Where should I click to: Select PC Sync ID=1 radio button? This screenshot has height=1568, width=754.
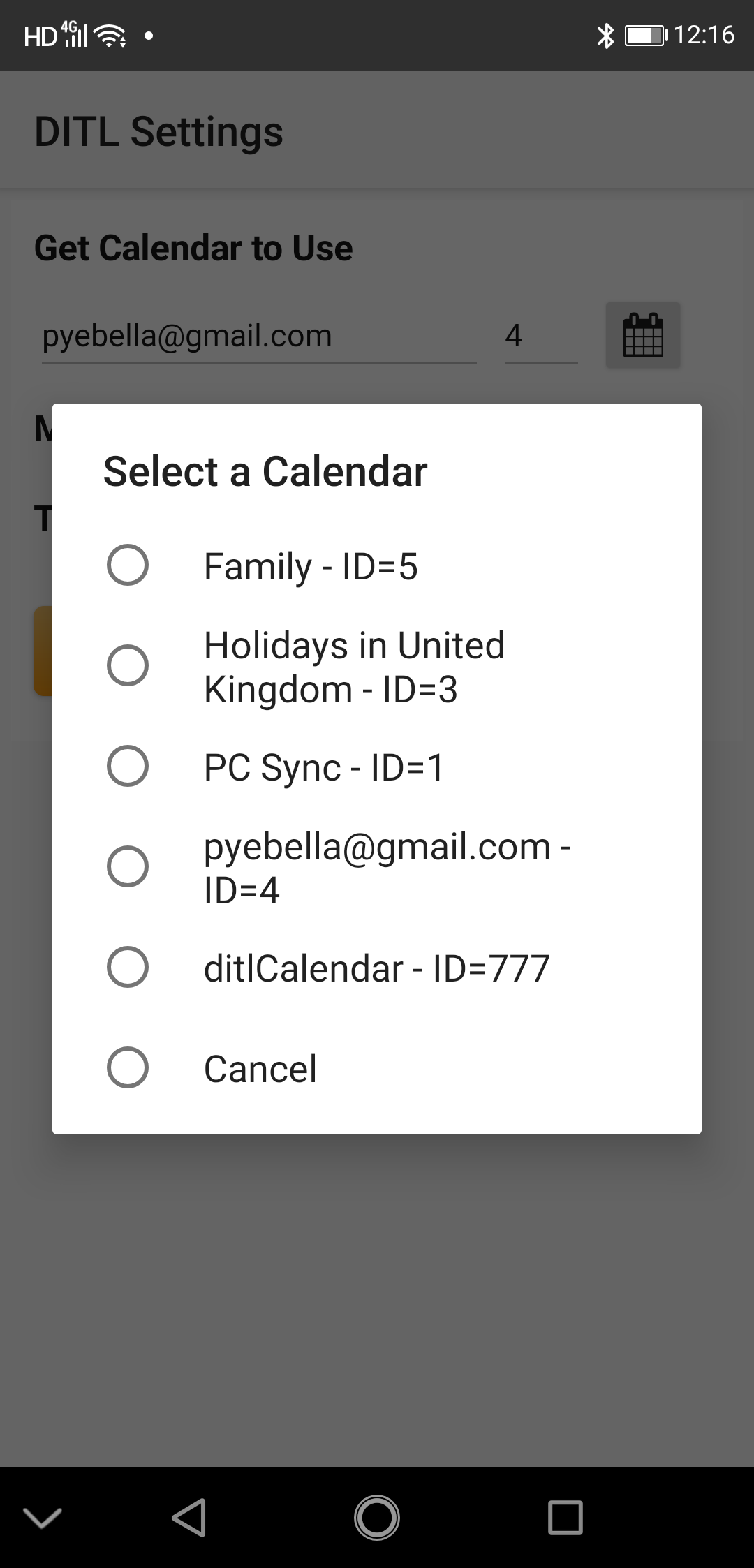click(128, 766)
